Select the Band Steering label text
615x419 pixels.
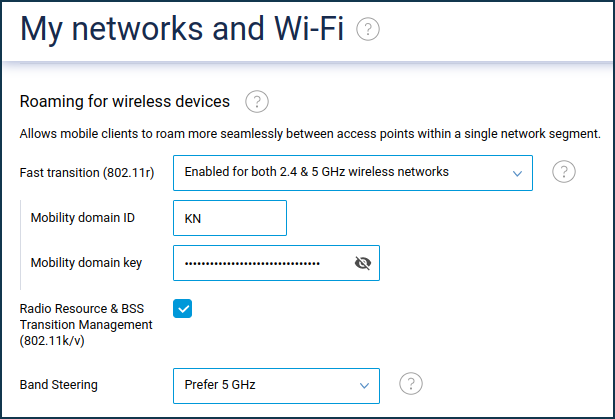[x=58, y=385]
